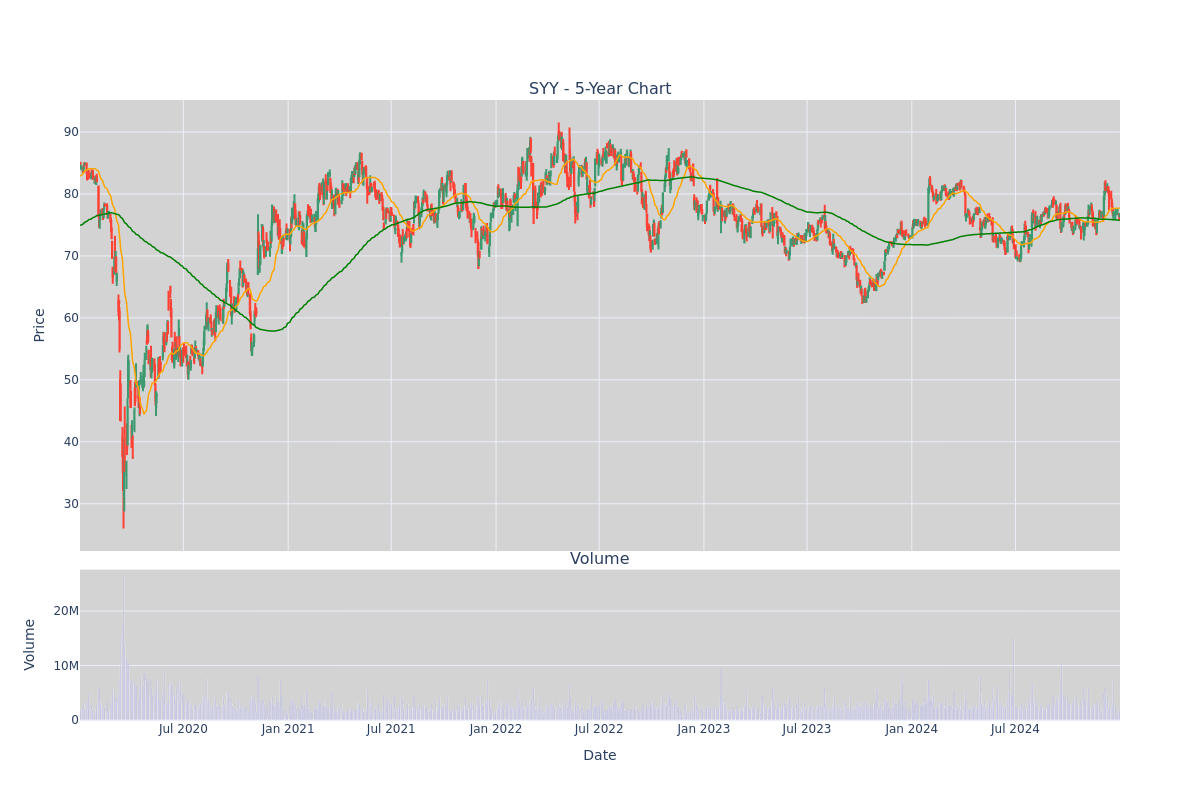The width and height of the screenshot is (1200, 800).
Task: Click the Volume subplot title
Action: pos(600,559)
